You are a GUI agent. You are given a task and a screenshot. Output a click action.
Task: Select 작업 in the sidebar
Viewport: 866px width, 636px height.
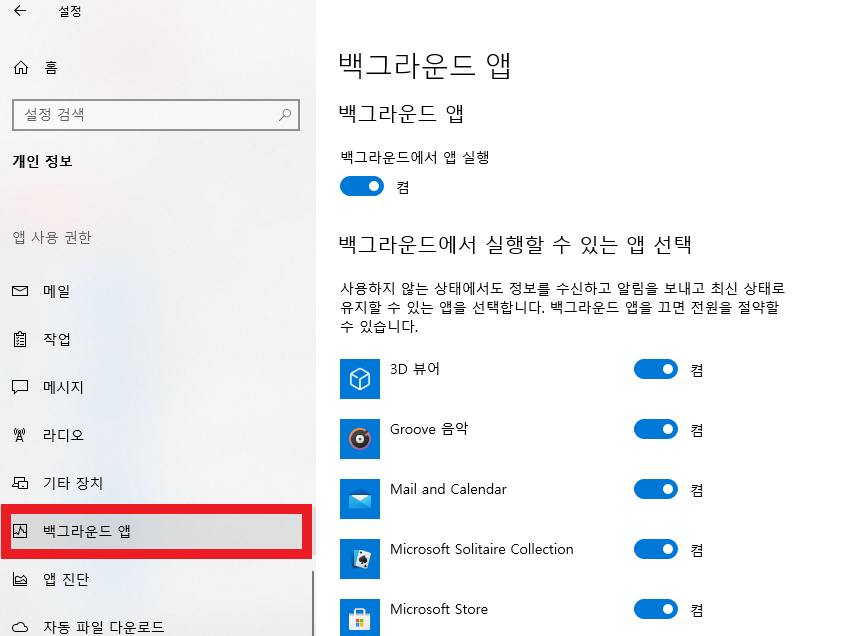(x=156, y=339)
